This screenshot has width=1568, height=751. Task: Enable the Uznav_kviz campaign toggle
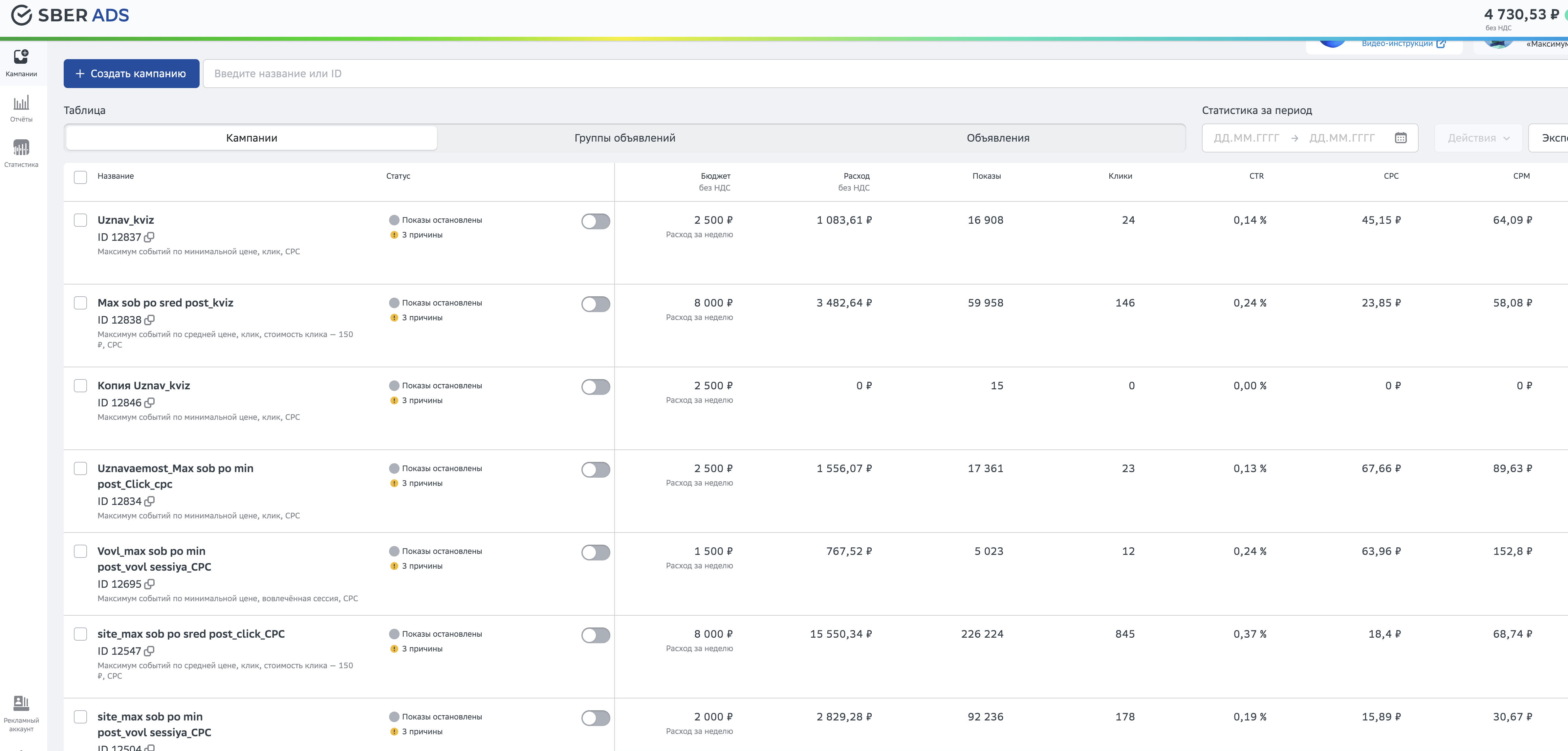point(595,221)
